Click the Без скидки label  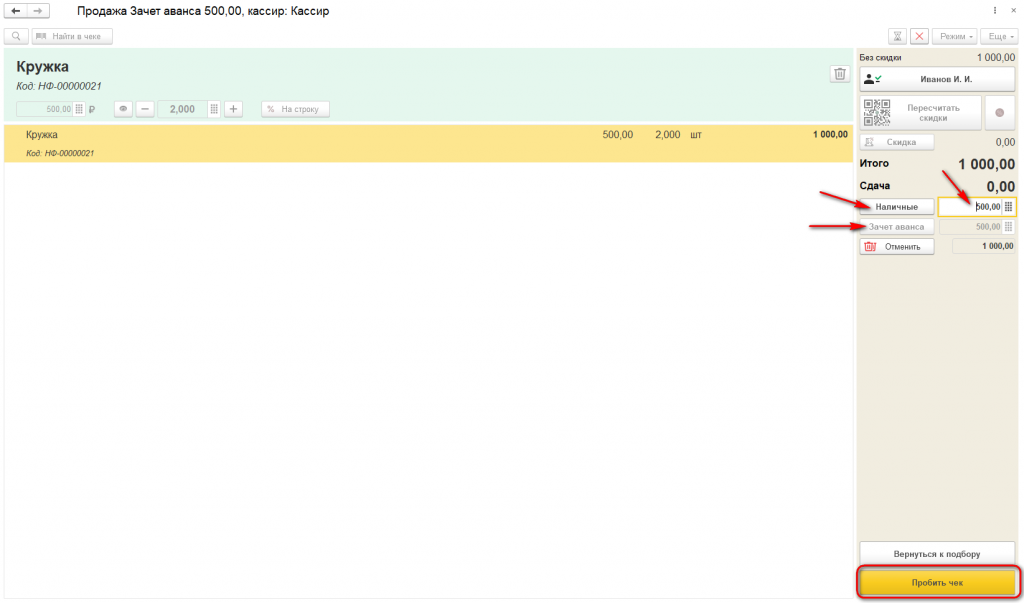pos(880,57)
